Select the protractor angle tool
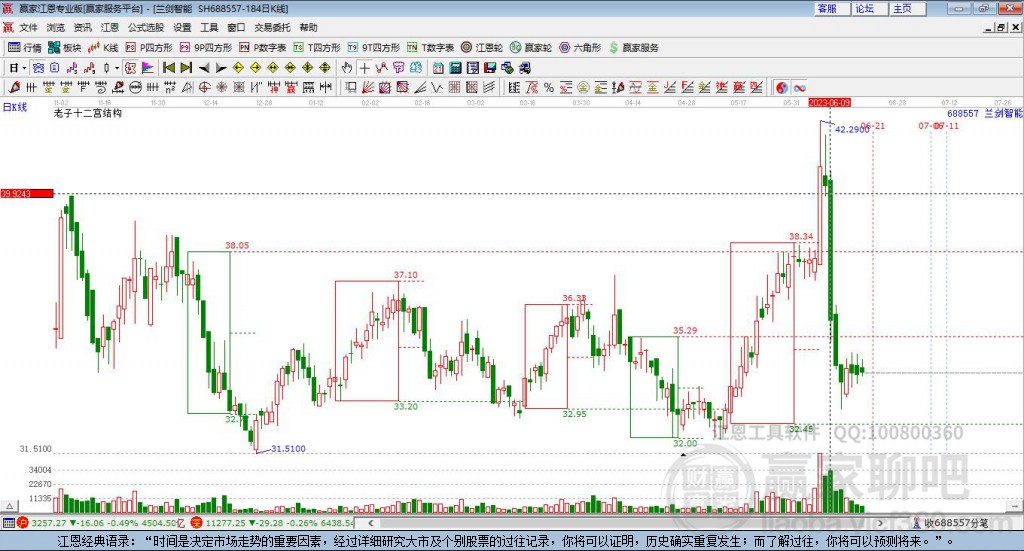This screenshot has width=1024, height=551. tap(187, 87)
